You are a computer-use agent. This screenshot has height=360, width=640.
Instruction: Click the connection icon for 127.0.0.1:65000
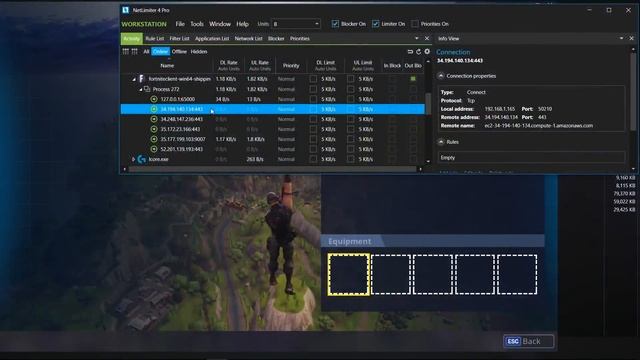pos(154,99)
